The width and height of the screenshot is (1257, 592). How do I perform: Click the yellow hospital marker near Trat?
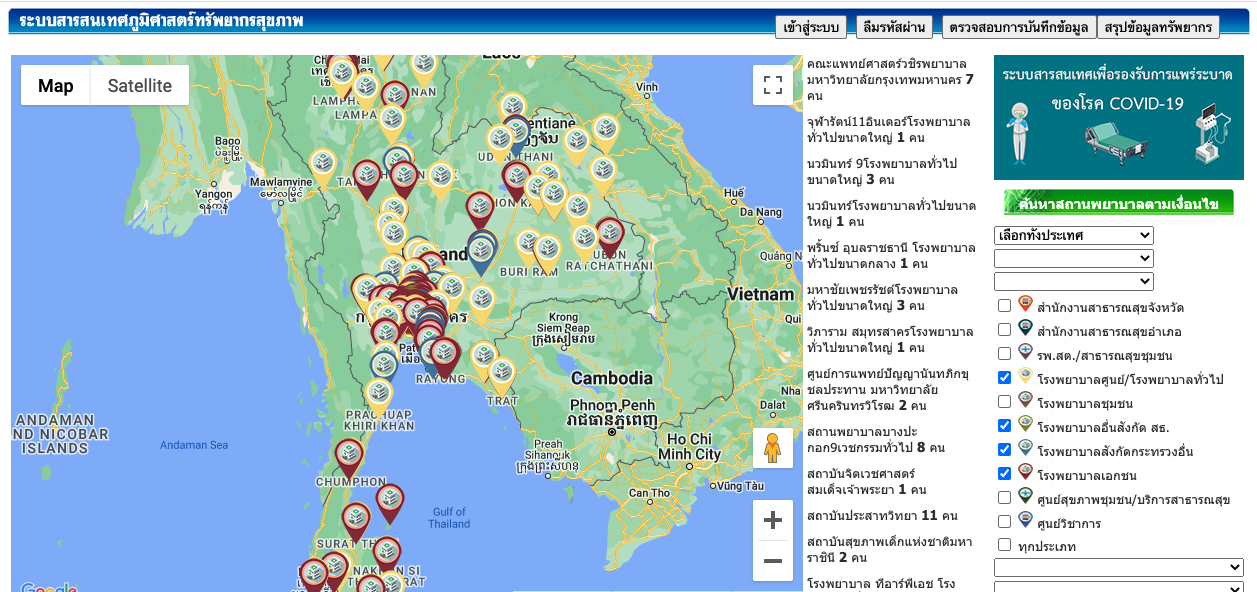(x=501, y=374)
